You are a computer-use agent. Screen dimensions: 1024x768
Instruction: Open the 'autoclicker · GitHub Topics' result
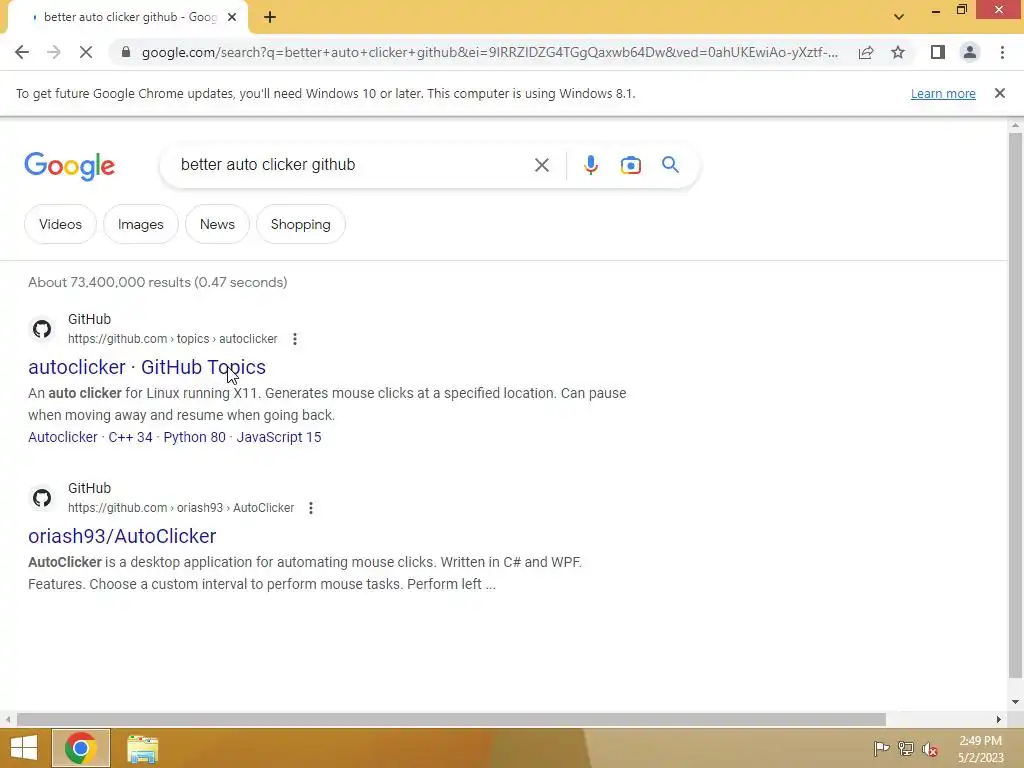tap(147, 367)
